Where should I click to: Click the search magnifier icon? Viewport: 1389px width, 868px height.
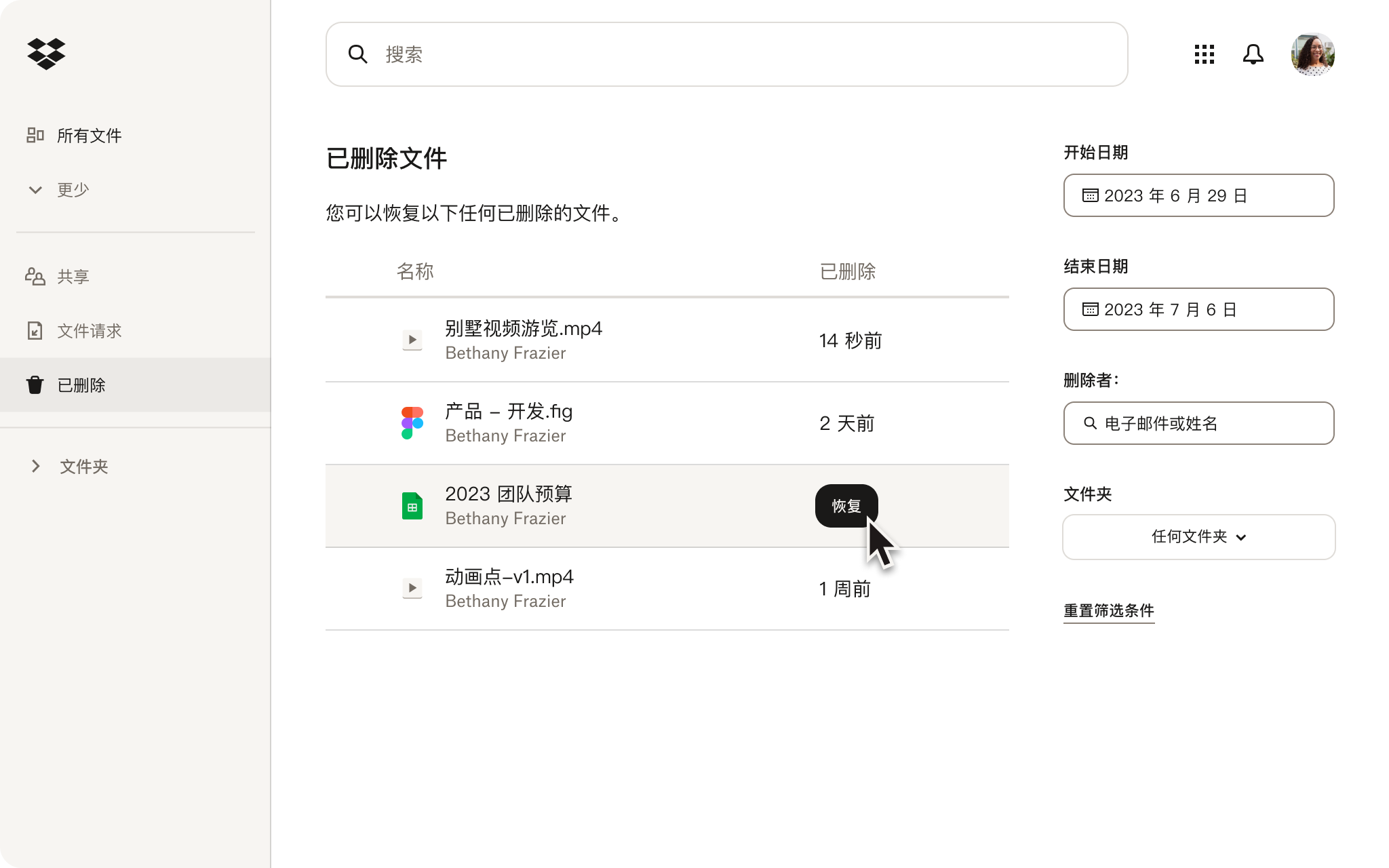coord(357,54)
